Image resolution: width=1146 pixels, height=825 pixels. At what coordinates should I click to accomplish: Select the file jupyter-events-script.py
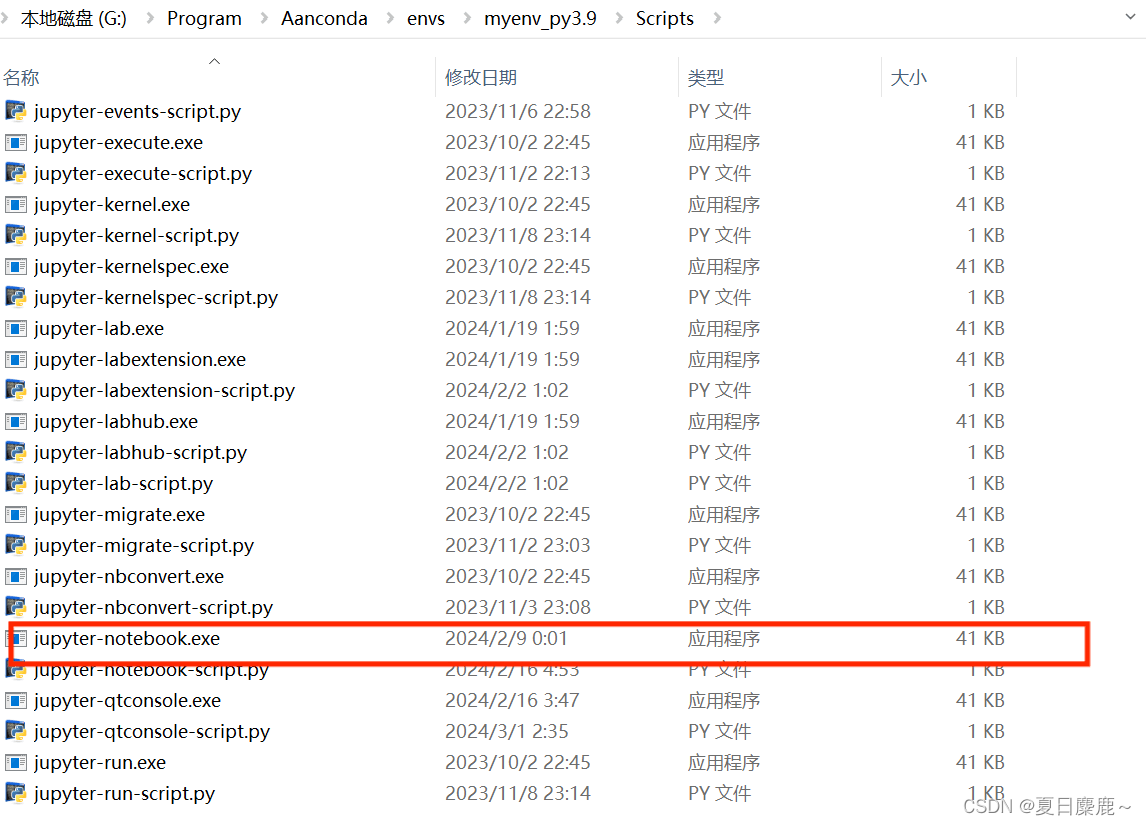(x=137, y=111)
